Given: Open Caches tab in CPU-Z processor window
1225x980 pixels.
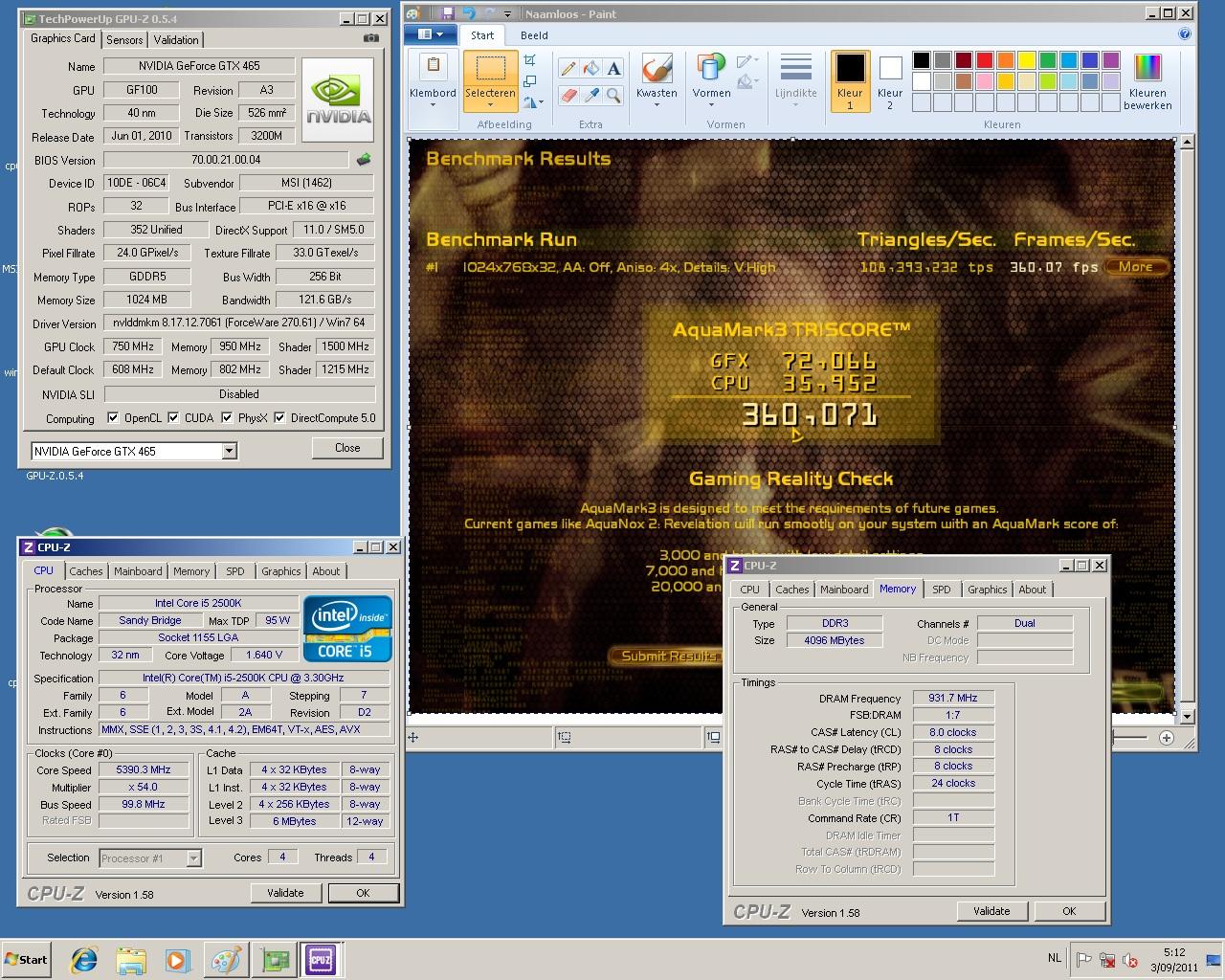Looking at the screenshot, I should tap(85, 571).
